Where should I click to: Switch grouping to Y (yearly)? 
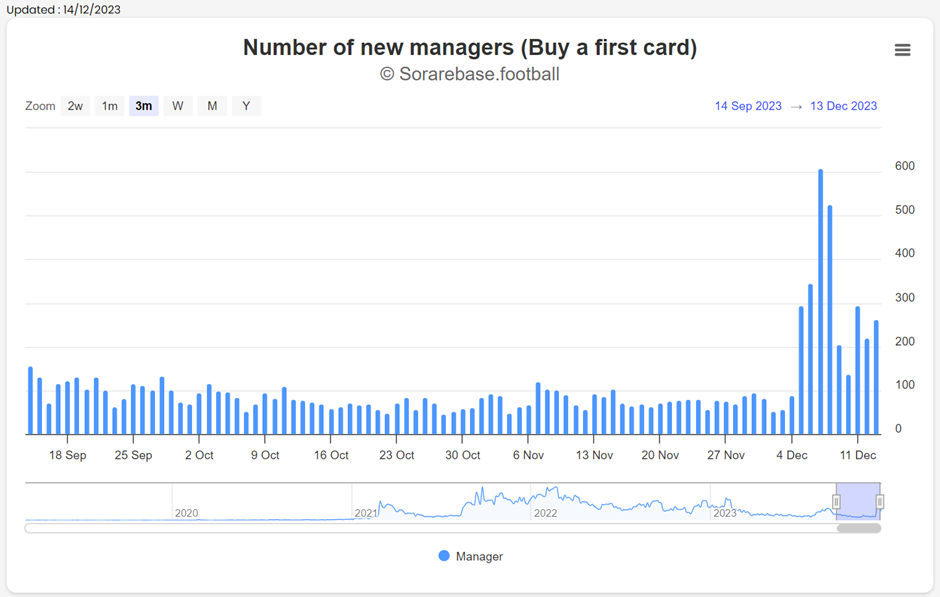(246, 106)
